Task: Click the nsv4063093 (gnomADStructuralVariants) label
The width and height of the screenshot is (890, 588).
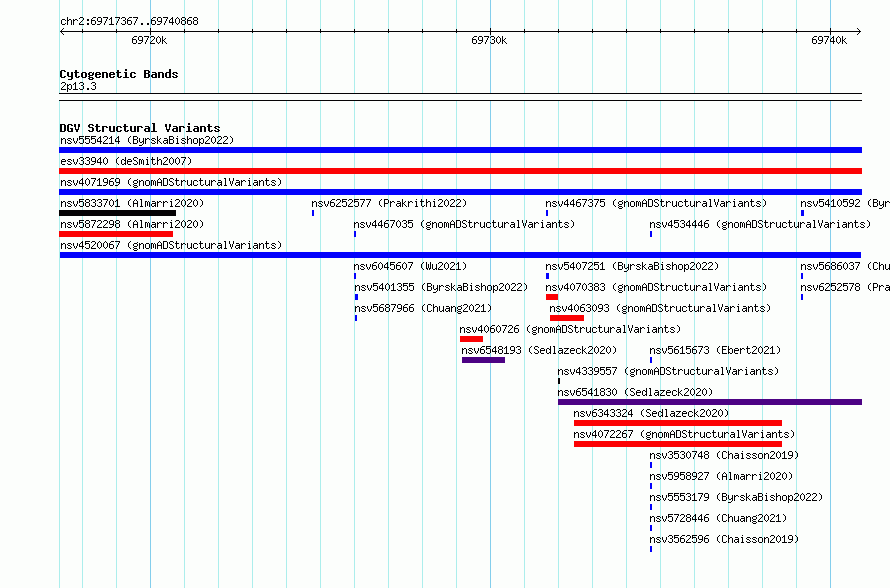Action: 660,308
